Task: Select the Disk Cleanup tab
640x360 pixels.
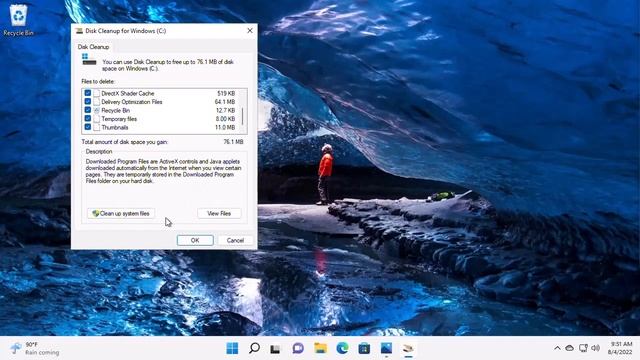Action: [x=93, y=47]
